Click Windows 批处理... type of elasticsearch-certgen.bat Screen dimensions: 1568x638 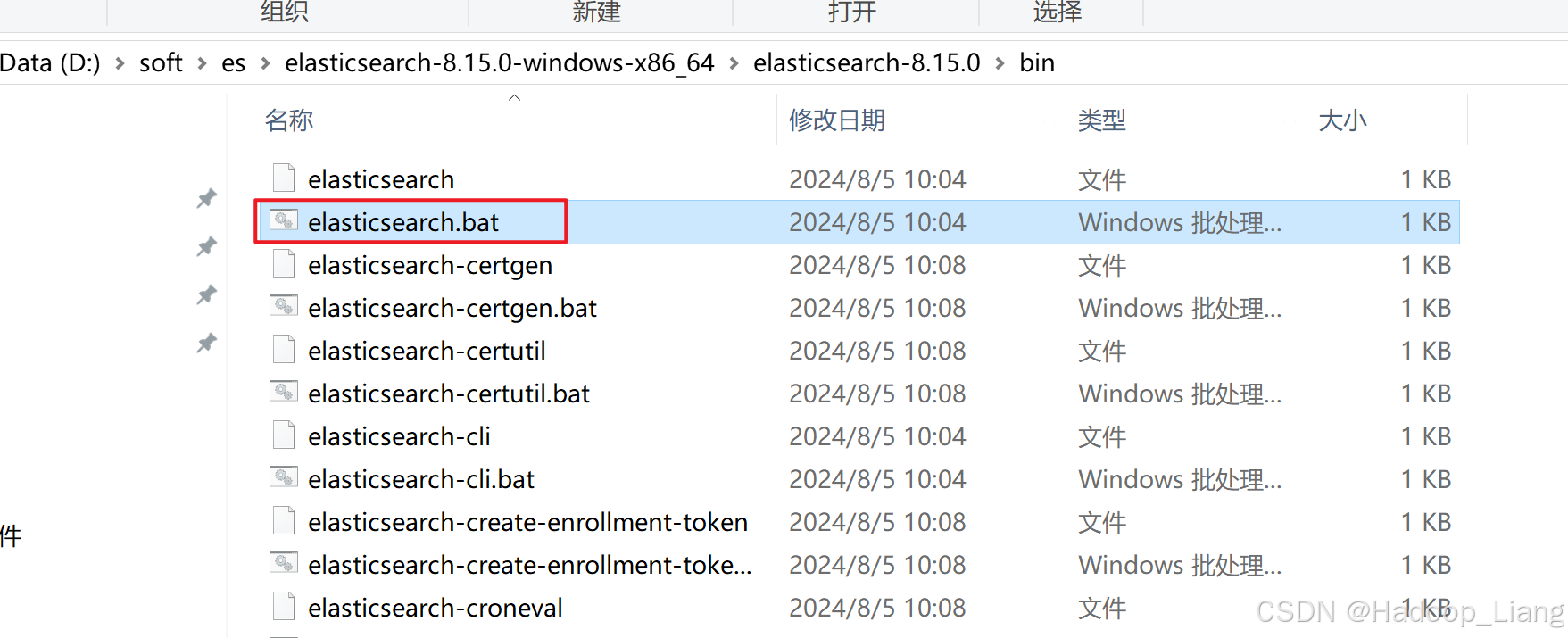(1180, 308)
